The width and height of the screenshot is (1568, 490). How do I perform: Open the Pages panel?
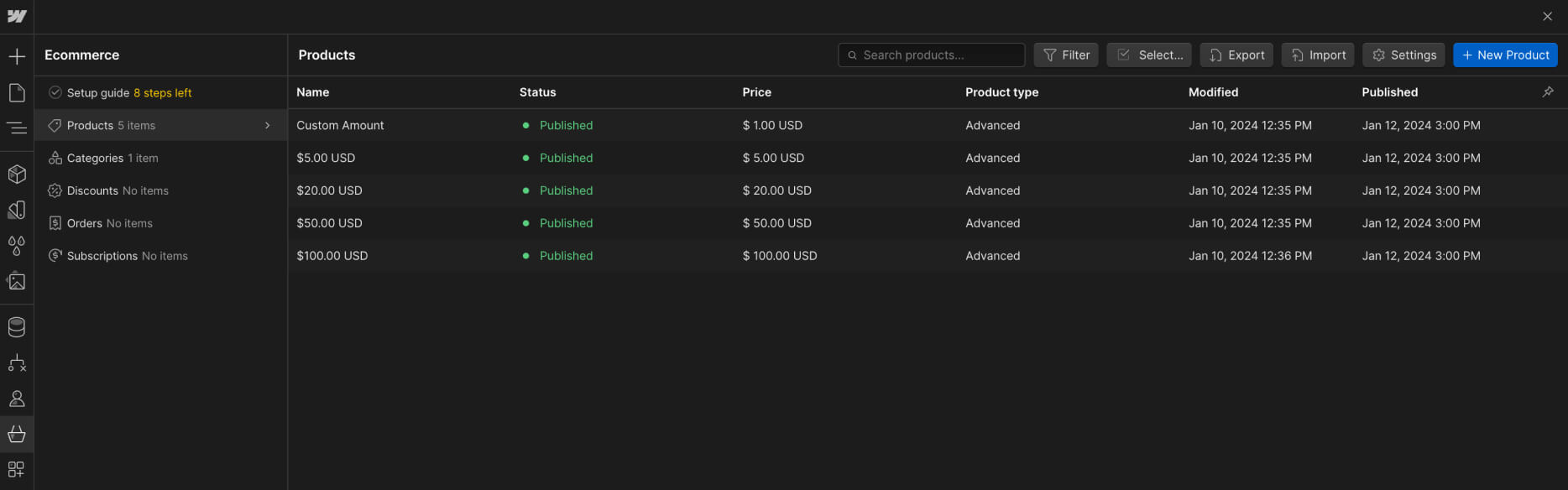click(x=17, y=92)
